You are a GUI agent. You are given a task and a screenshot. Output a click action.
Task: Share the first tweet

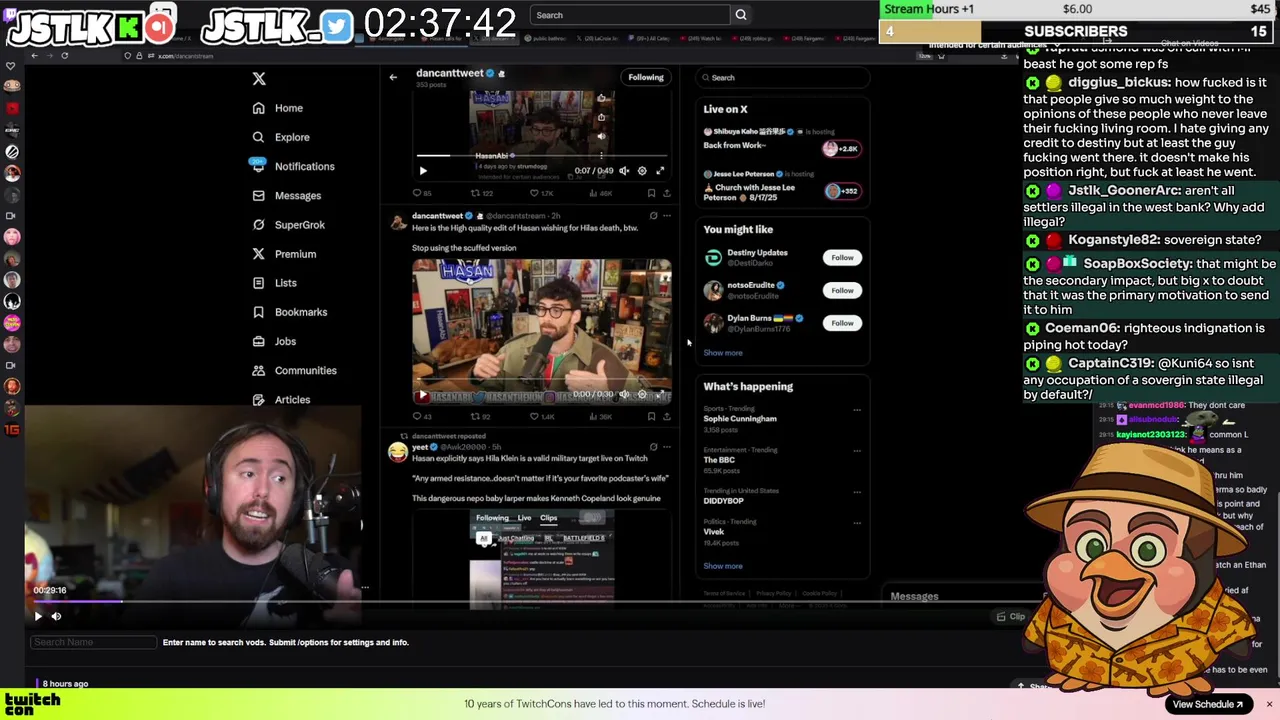666,193
